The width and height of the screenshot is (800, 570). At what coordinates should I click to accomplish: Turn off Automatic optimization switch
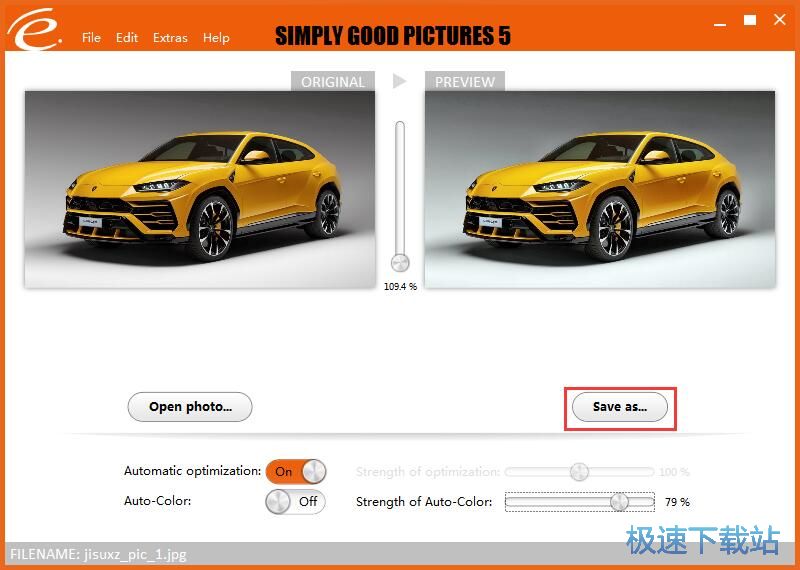(295, 471)
